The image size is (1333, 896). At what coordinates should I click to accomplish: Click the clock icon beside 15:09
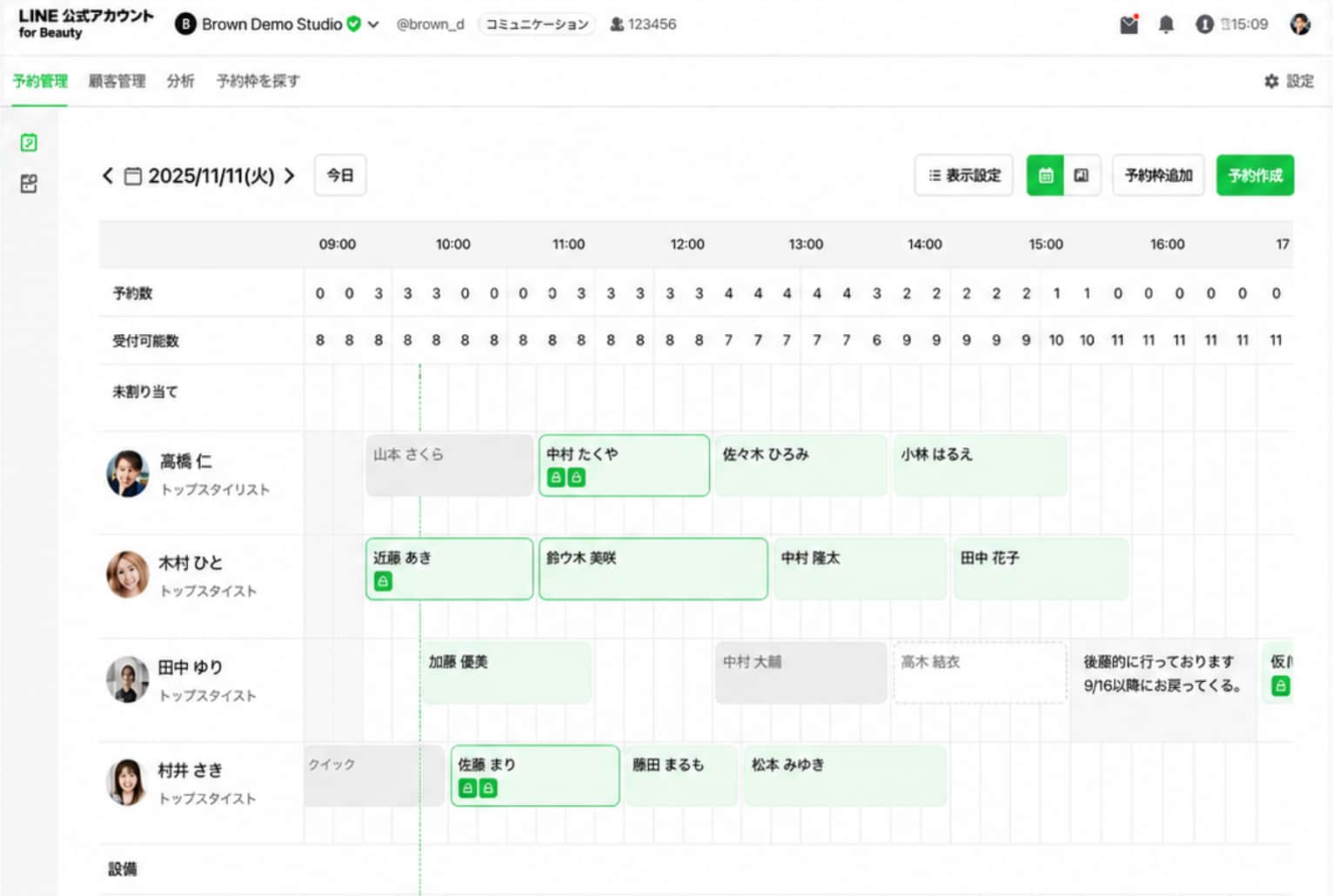click(1204, 24)
